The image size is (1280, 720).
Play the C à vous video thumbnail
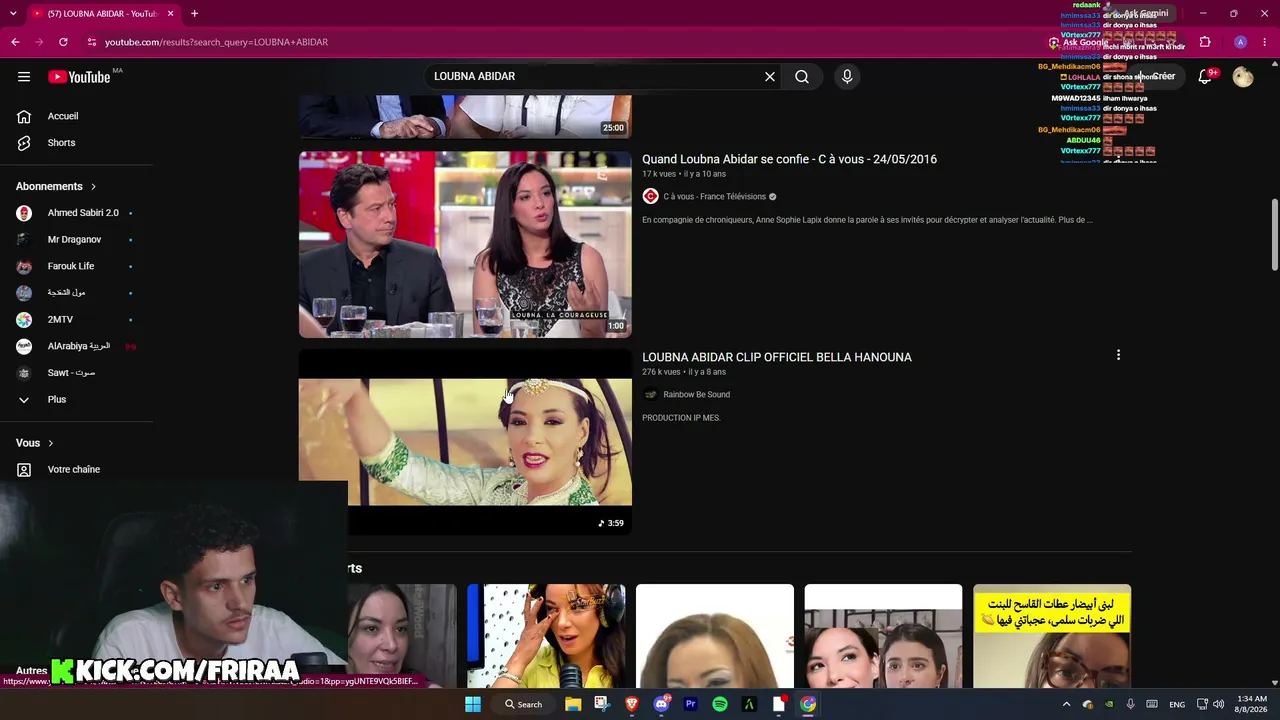coord(465,244)
